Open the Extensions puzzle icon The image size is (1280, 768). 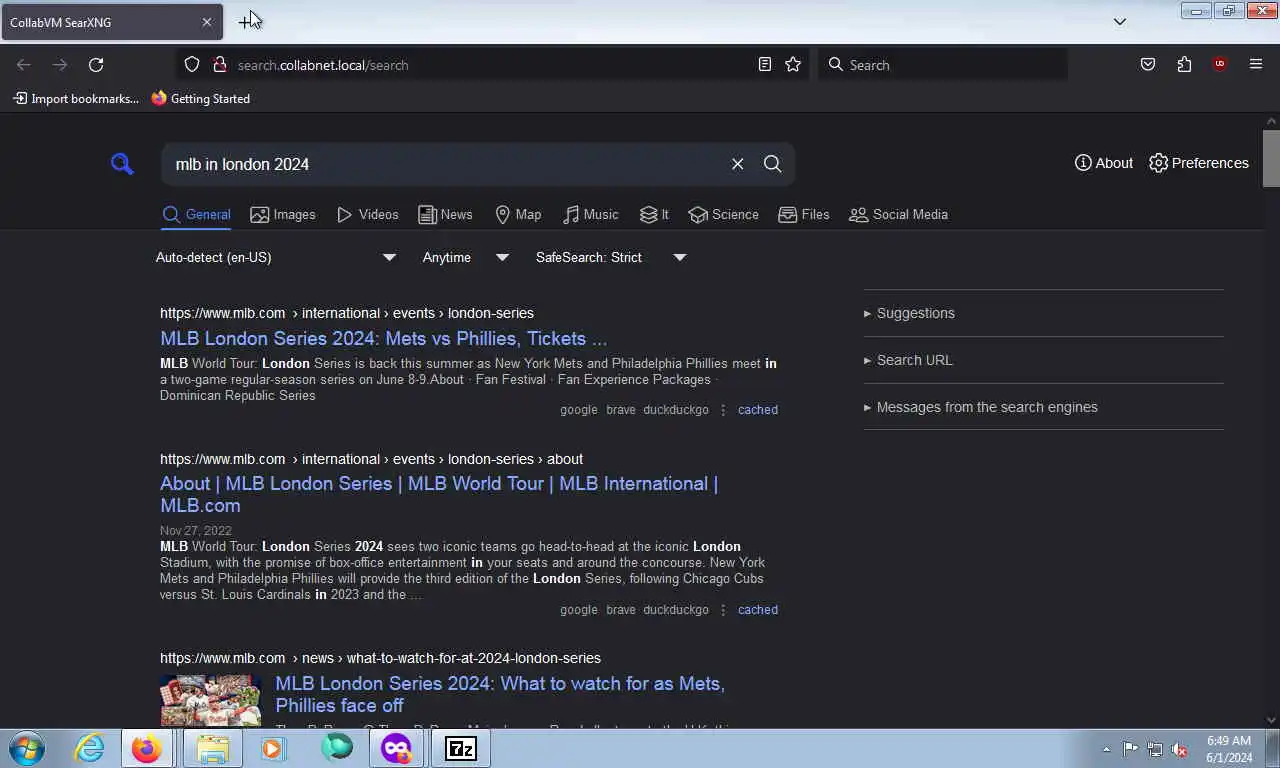pos(1184,65)
